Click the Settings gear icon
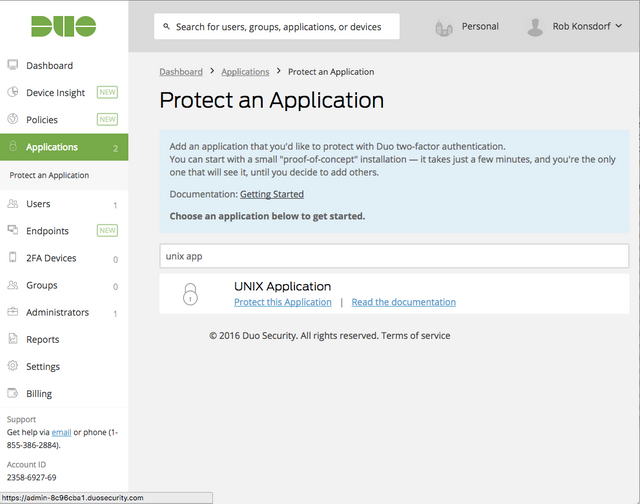Viewport: 640px width, 504px height. click(13, 366)
